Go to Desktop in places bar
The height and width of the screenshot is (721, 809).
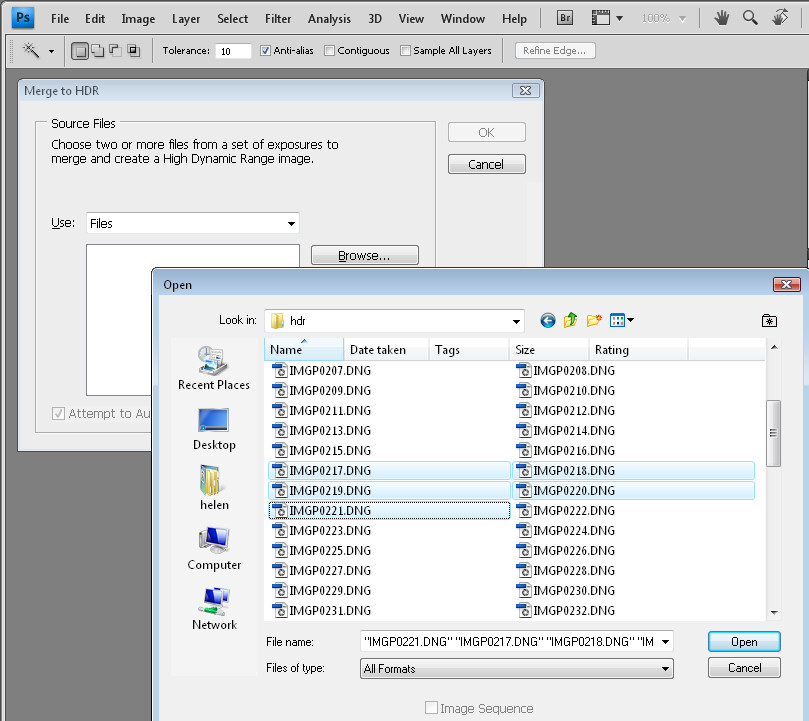(x=214, y=429)
